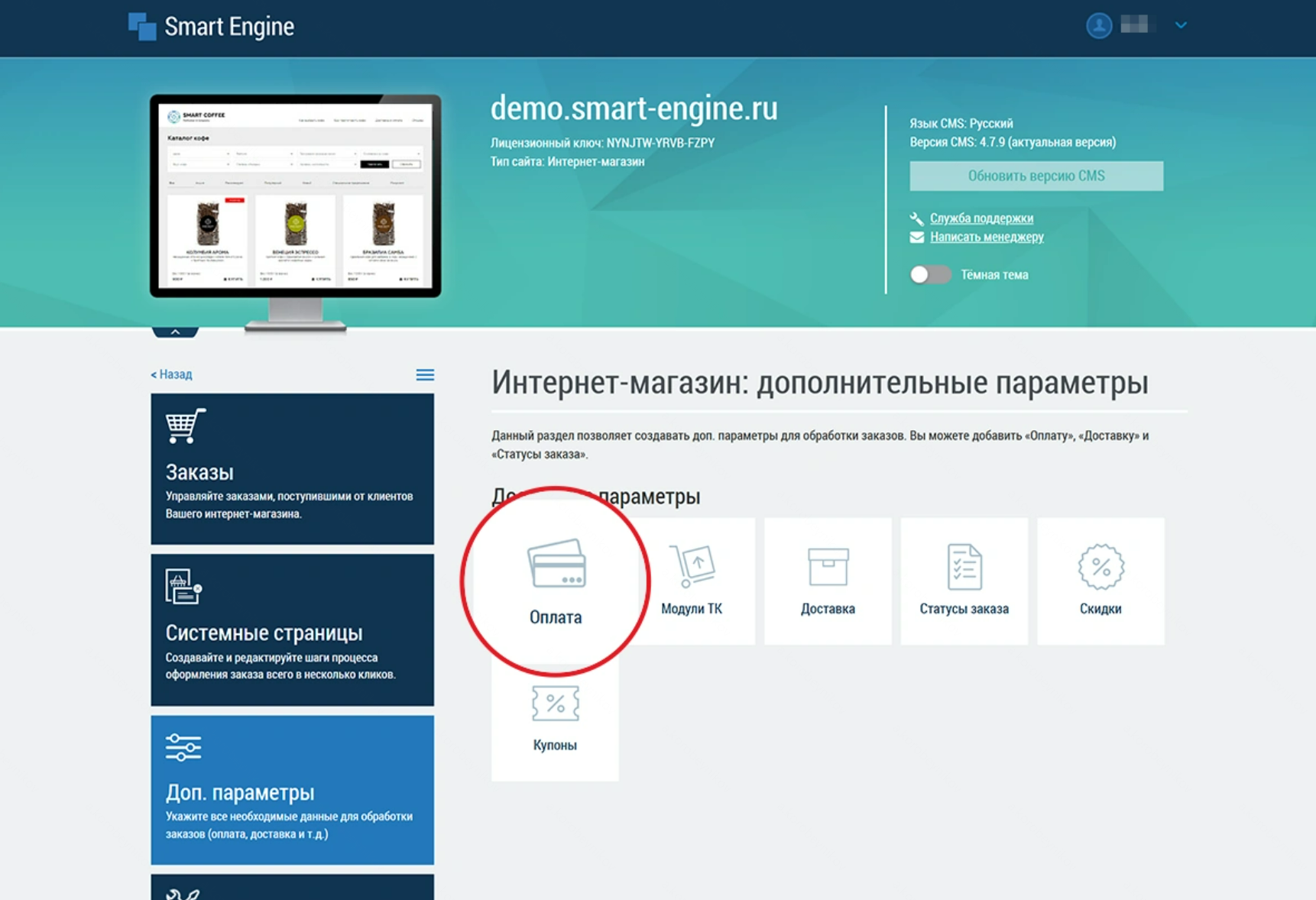The height and width of the screenshot is (900, 1316).
Task: Open the Модули ТК tile
Action: (x=692, y=581)
